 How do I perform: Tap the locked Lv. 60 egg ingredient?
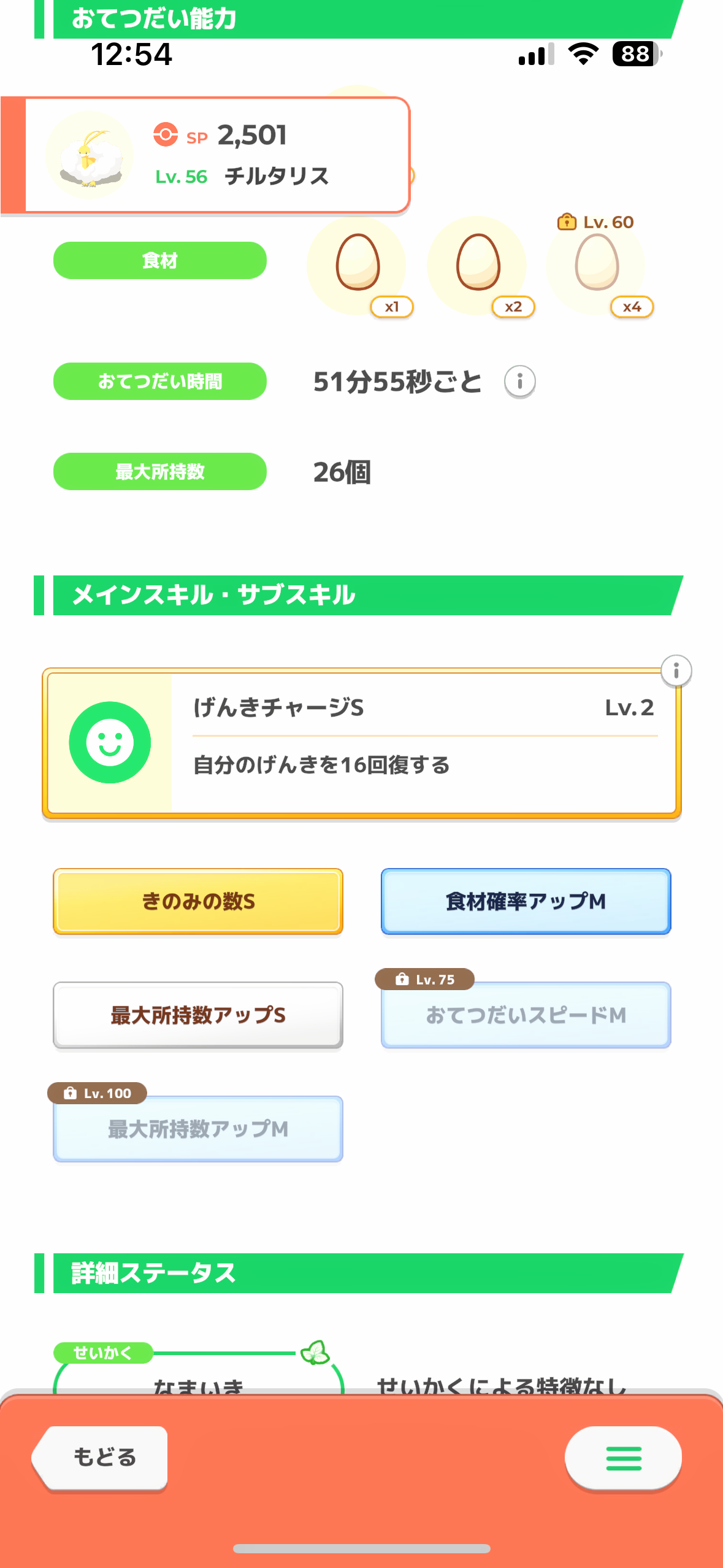(x=597, y=263)
